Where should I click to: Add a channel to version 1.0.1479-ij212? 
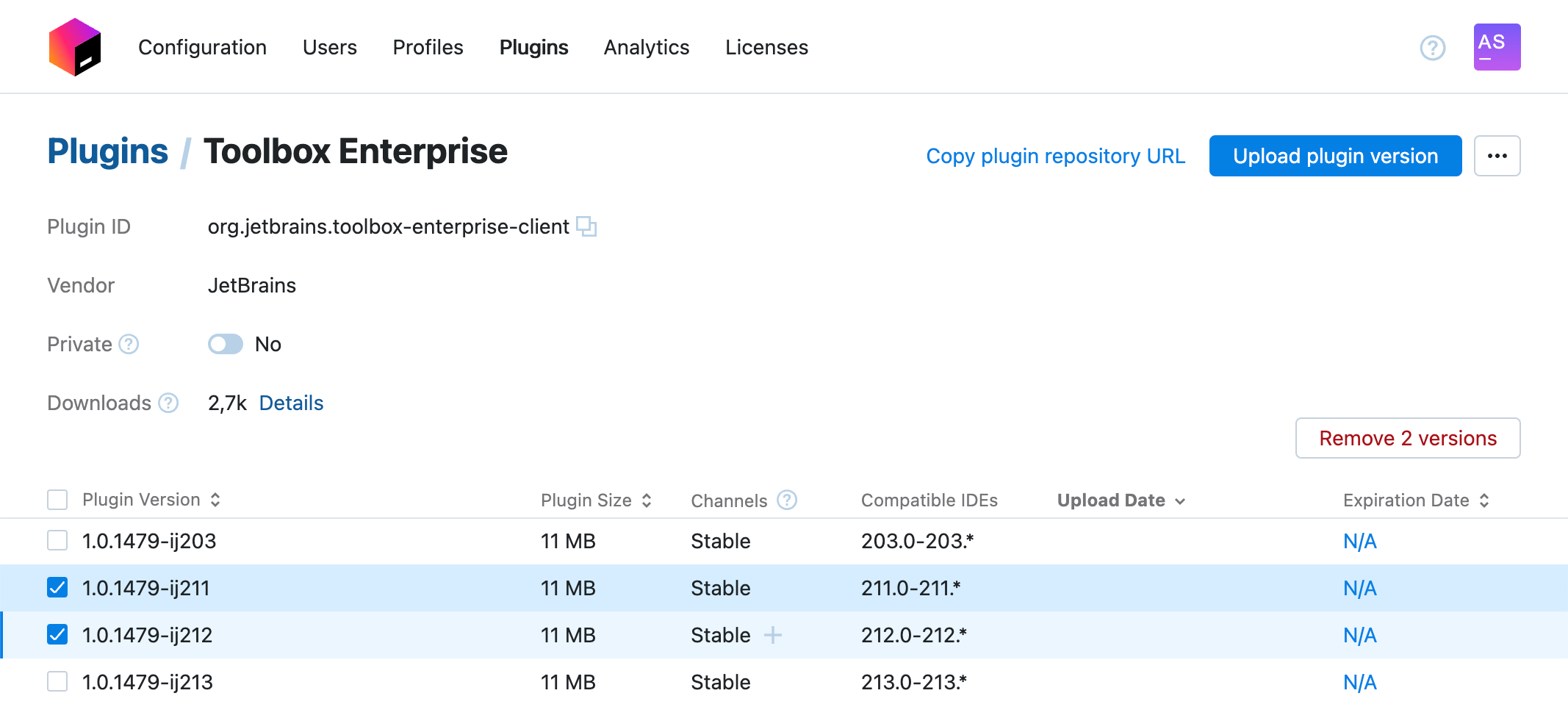(772, 635)
